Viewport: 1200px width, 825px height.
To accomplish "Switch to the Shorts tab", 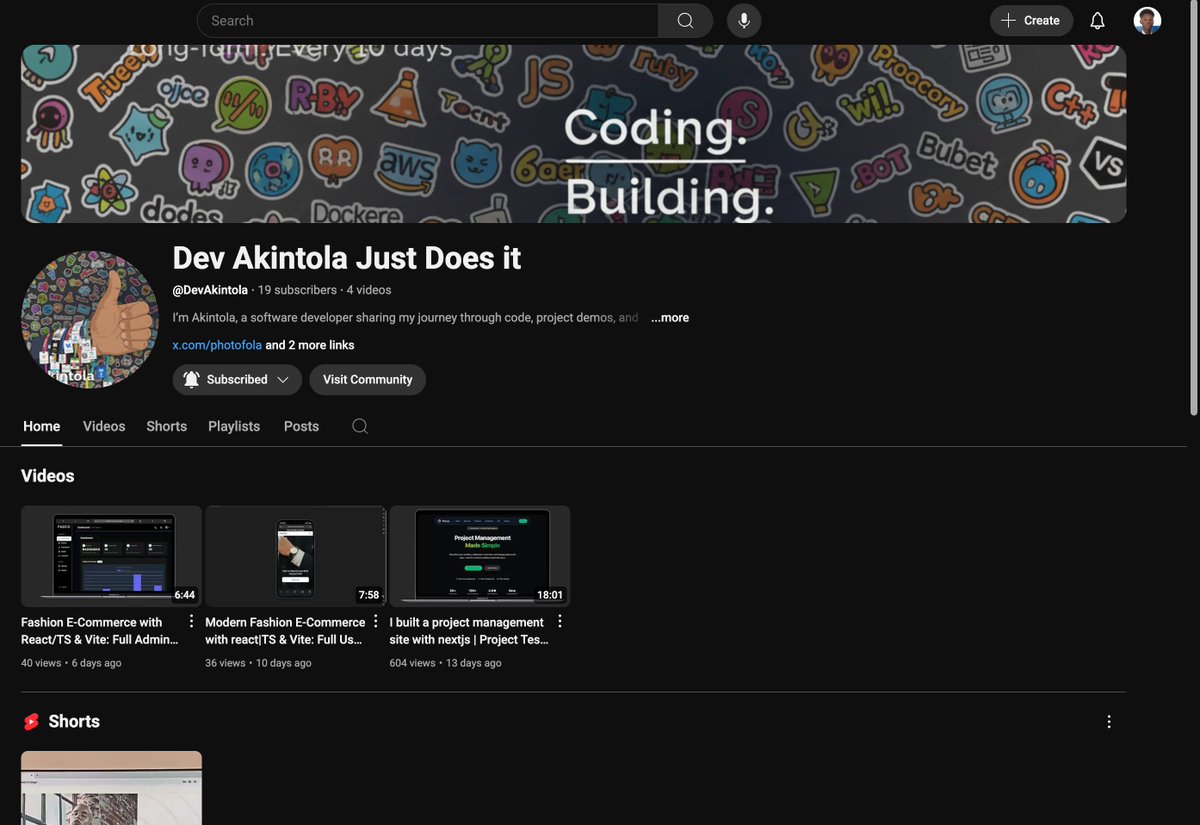I will [x=166, y=426].
